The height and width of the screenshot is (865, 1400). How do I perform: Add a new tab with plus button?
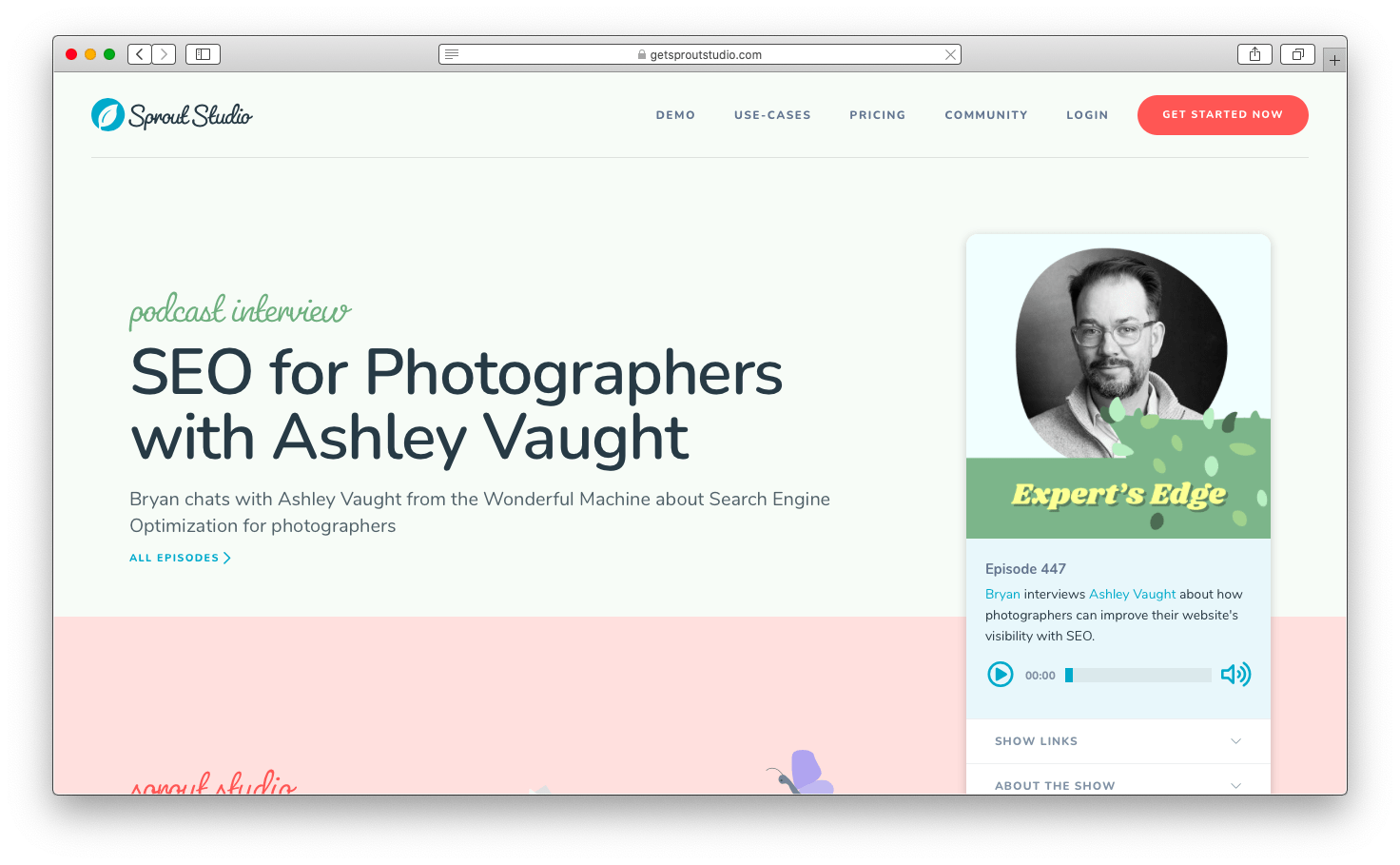click(x=1334, y=60)
